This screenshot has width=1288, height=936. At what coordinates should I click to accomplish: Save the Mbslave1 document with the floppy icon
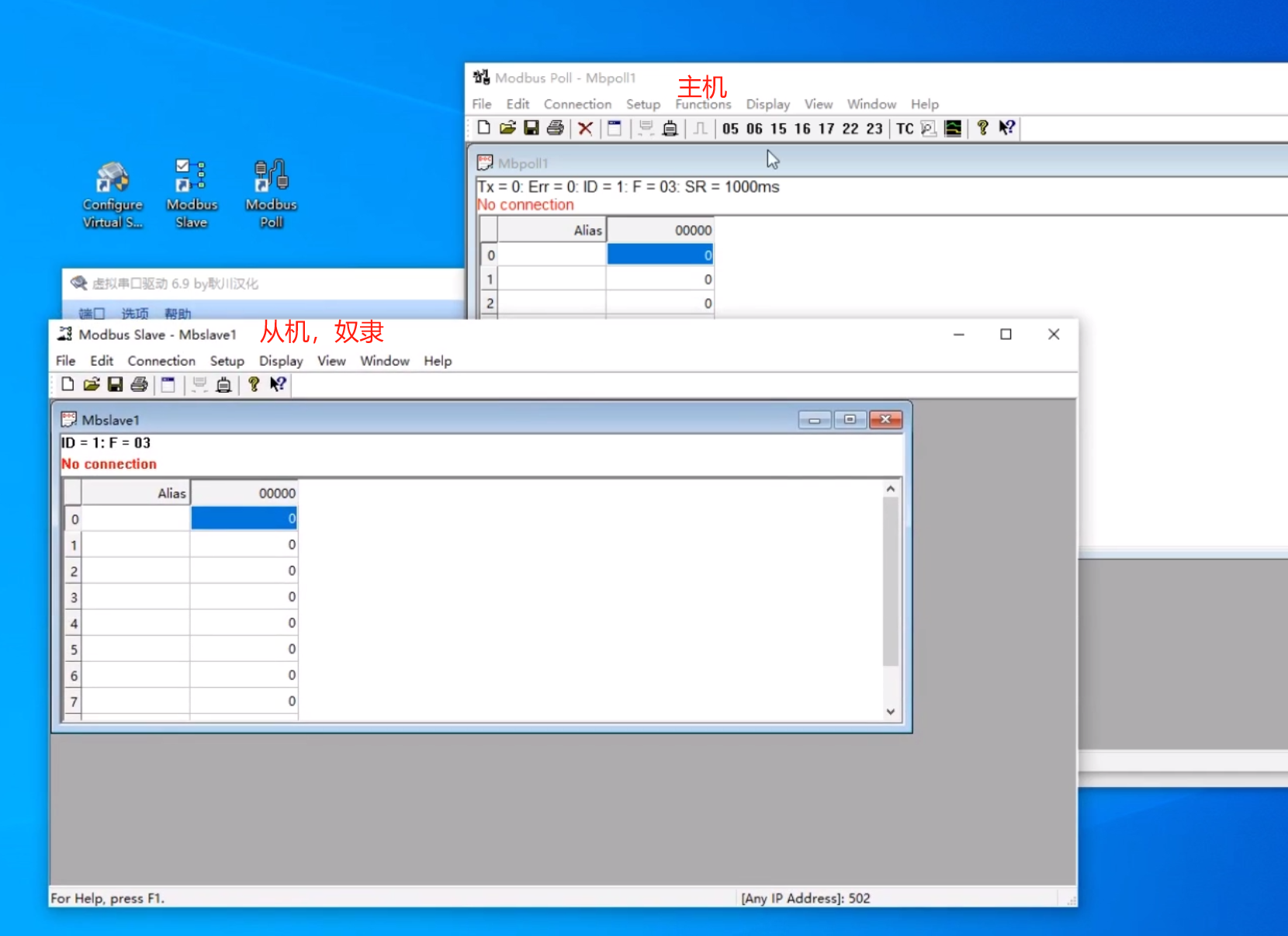click(116, 384)
